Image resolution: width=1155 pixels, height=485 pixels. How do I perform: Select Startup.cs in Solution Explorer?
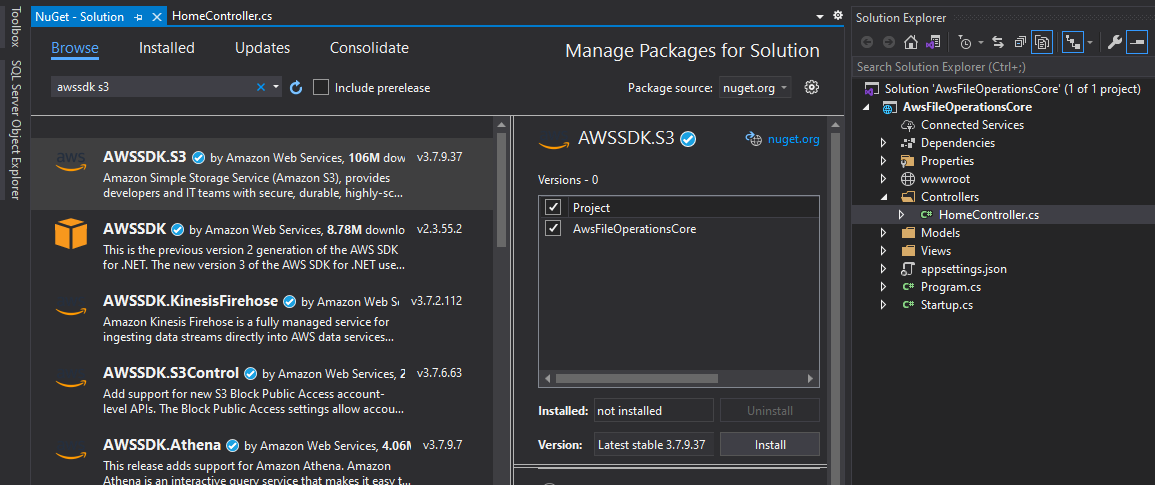[946, 305]
